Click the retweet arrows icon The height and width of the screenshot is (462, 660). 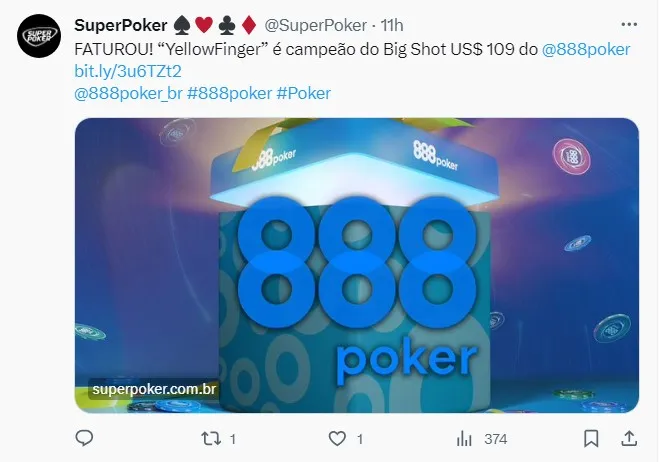[211, 439]
